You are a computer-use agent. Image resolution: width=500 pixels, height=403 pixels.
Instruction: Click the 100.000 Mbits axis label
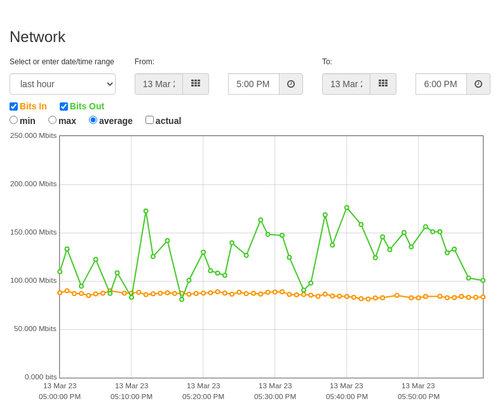tap(33, 281)
